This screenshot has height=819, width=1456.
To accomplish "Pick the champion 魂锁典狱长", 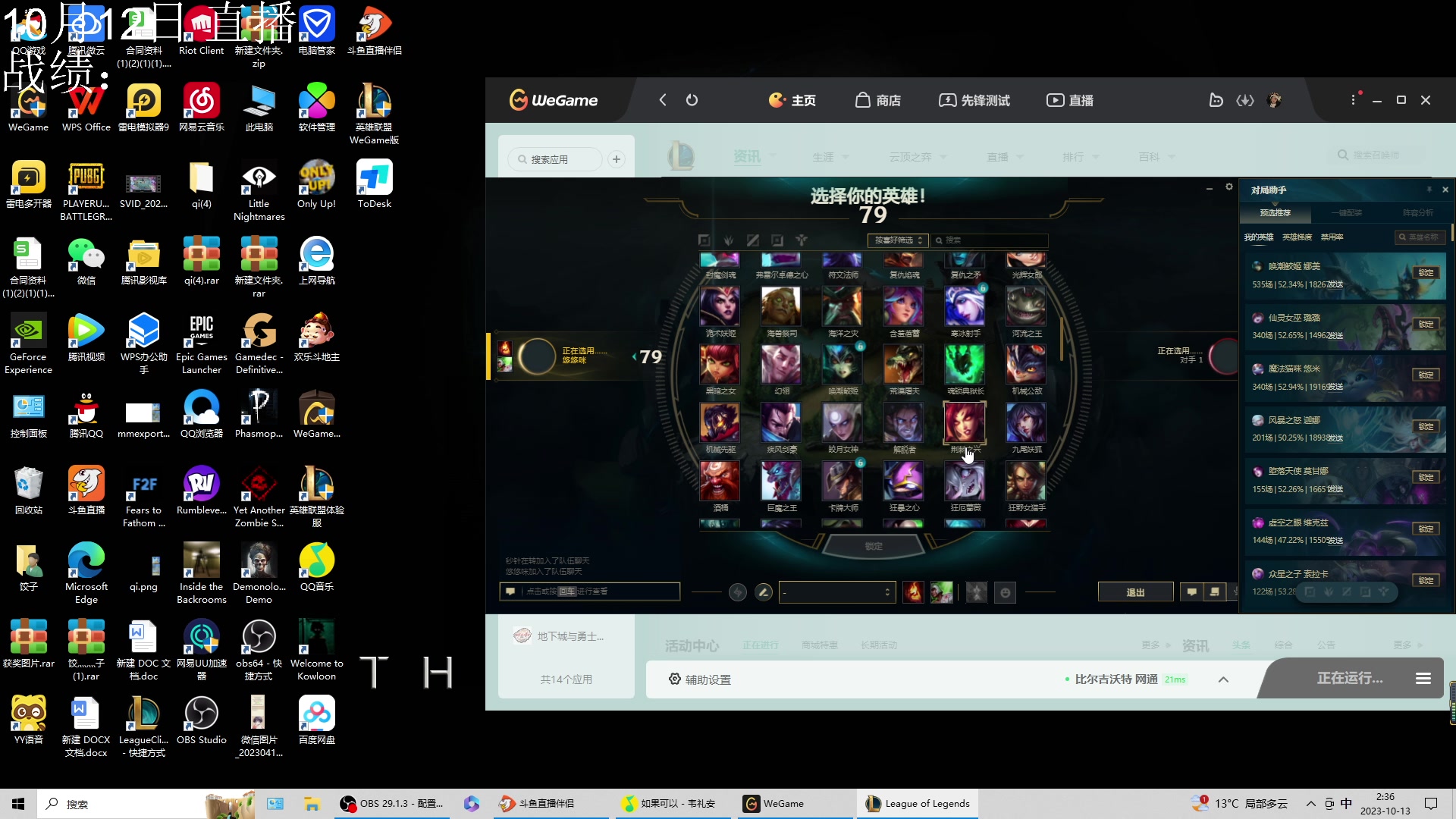I will point(965,365).
